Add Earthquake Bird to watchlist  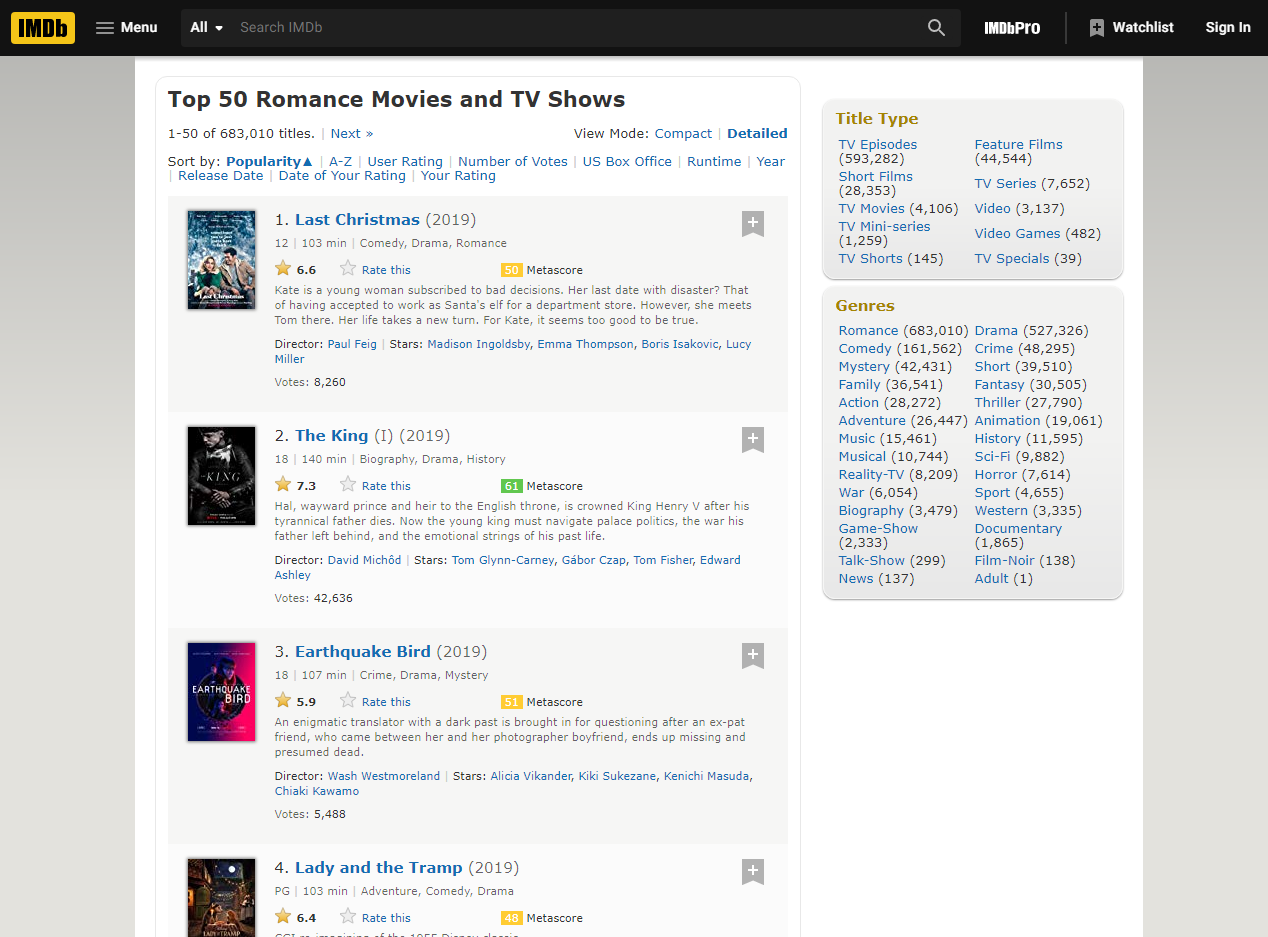coord(753,656)
